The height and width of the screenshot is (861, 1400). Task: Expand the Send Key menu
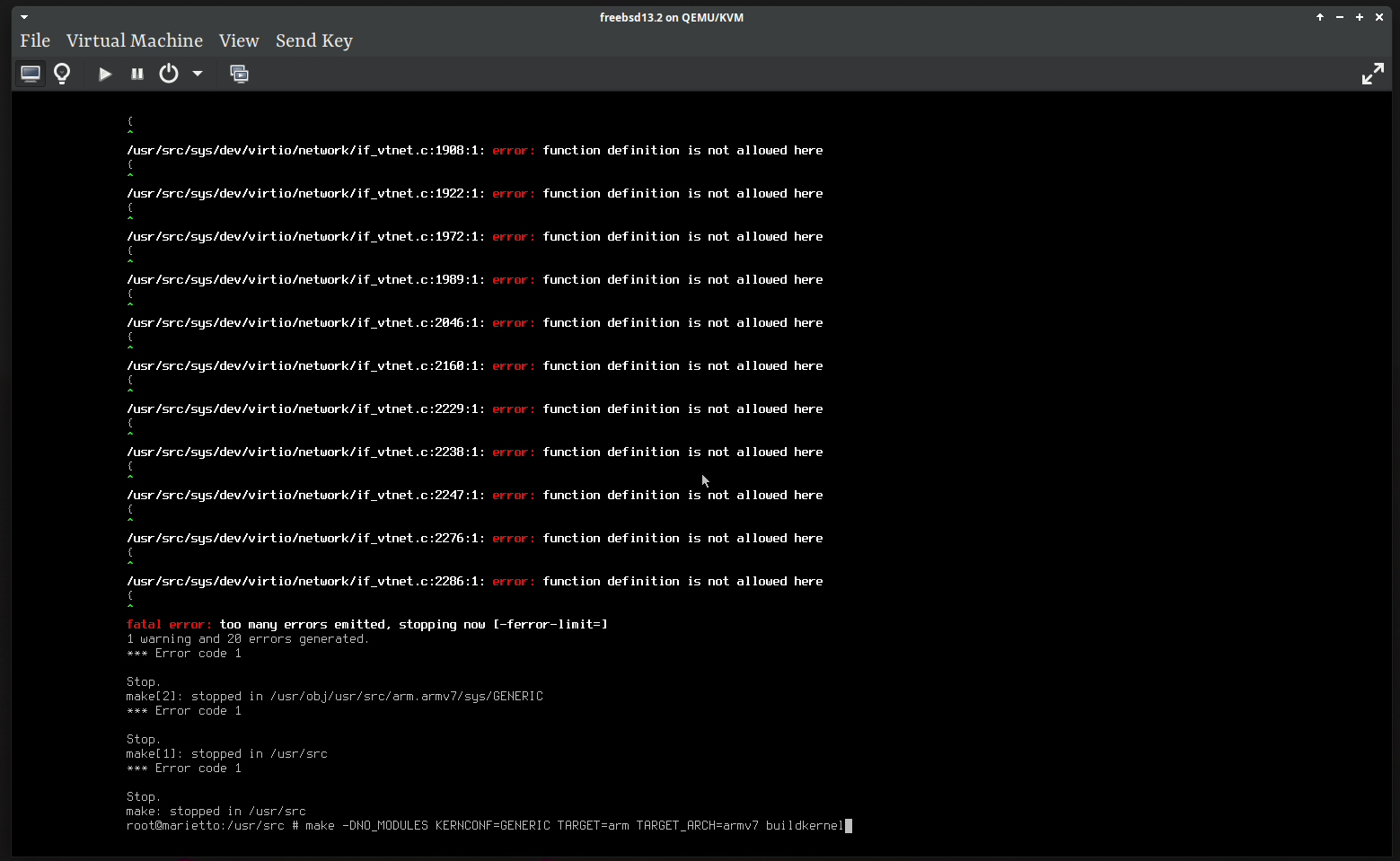(313, 41)
